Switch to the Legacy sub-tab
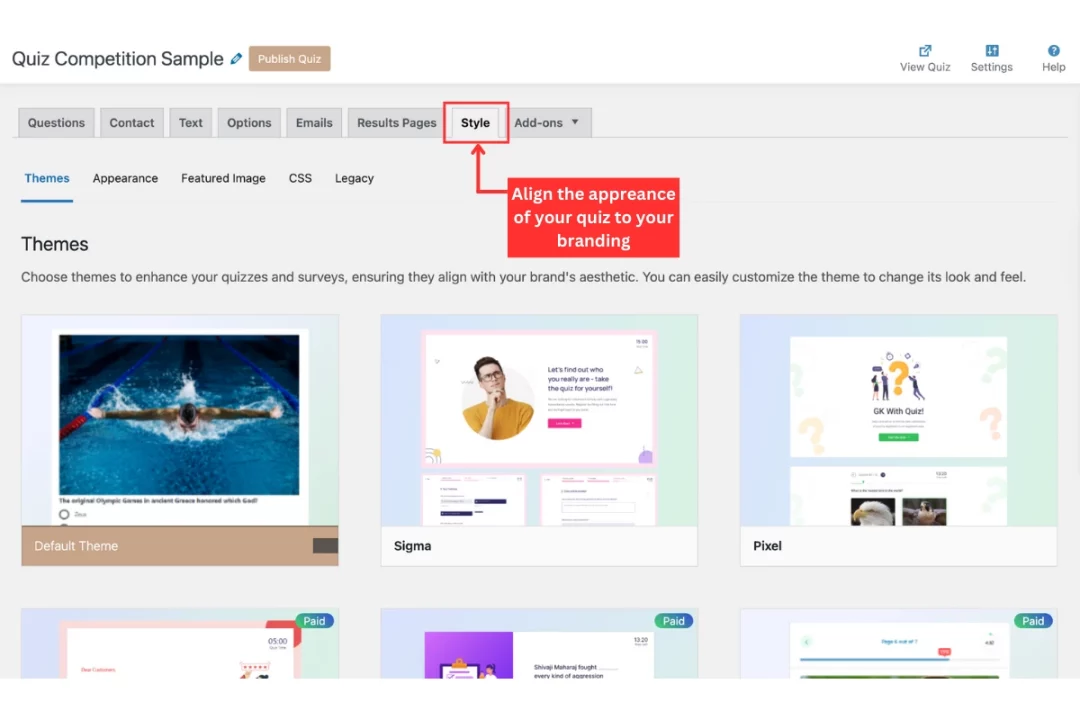This screenshot has height=720, width=1080. tap(354, 178)
